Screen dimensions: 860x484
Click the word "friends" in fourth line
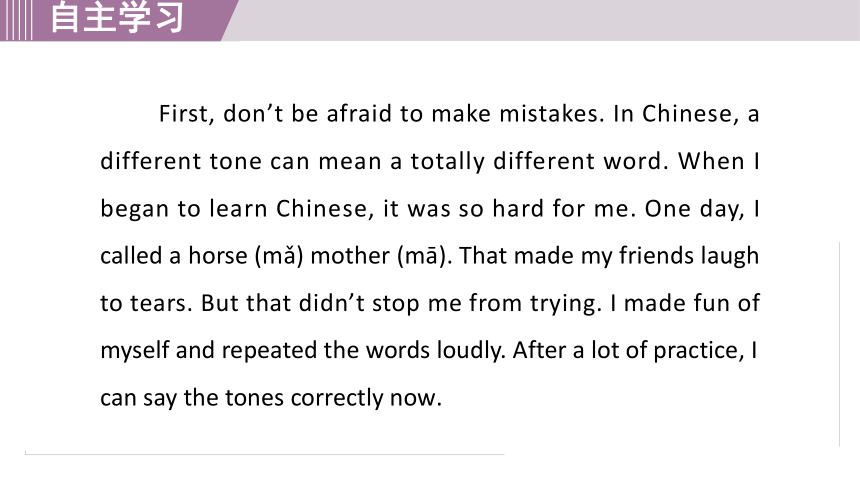(x=649, y=256)
